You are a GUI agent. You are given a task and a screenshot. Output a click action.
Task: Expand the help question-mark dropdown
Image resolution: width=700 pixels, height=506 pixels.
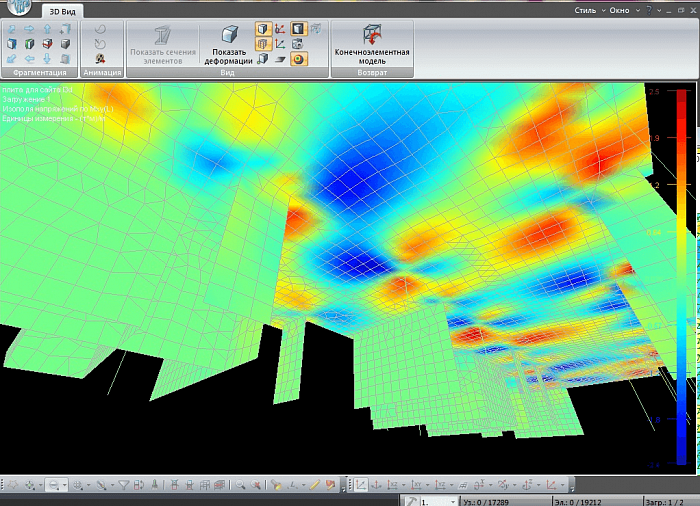coord(650,10)
